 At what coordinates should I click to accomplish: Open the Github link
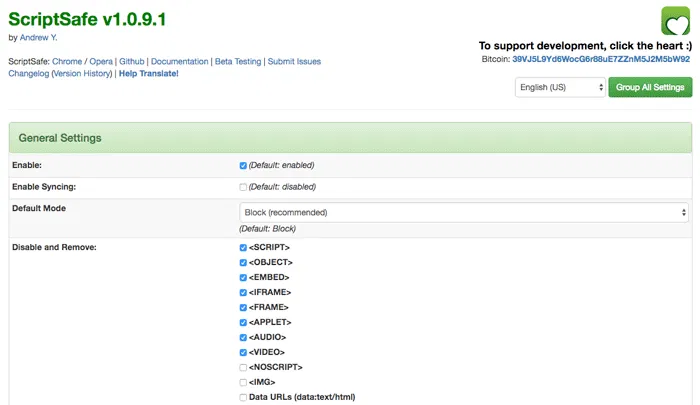(x=132, y=62)
